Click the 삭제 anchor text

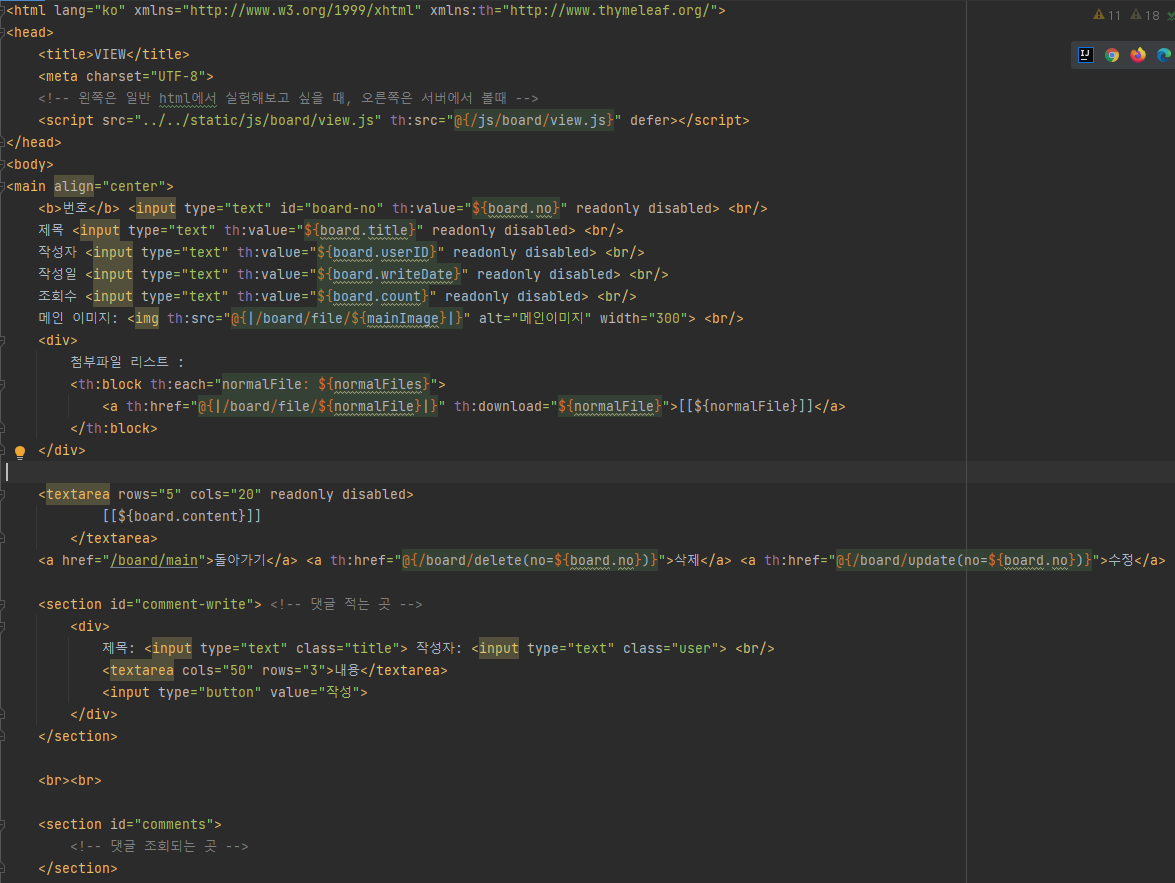coord(687,561)
